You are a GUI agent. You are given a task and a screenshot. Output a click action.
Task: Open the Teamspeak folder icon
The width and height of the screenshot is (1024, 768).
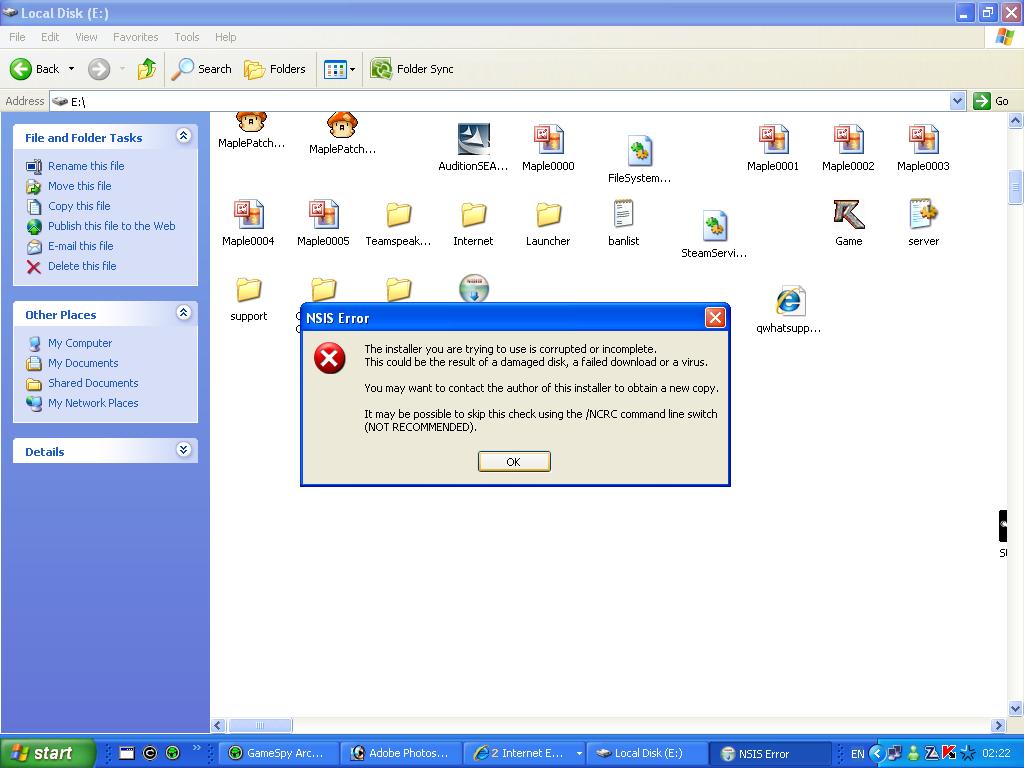398,215
